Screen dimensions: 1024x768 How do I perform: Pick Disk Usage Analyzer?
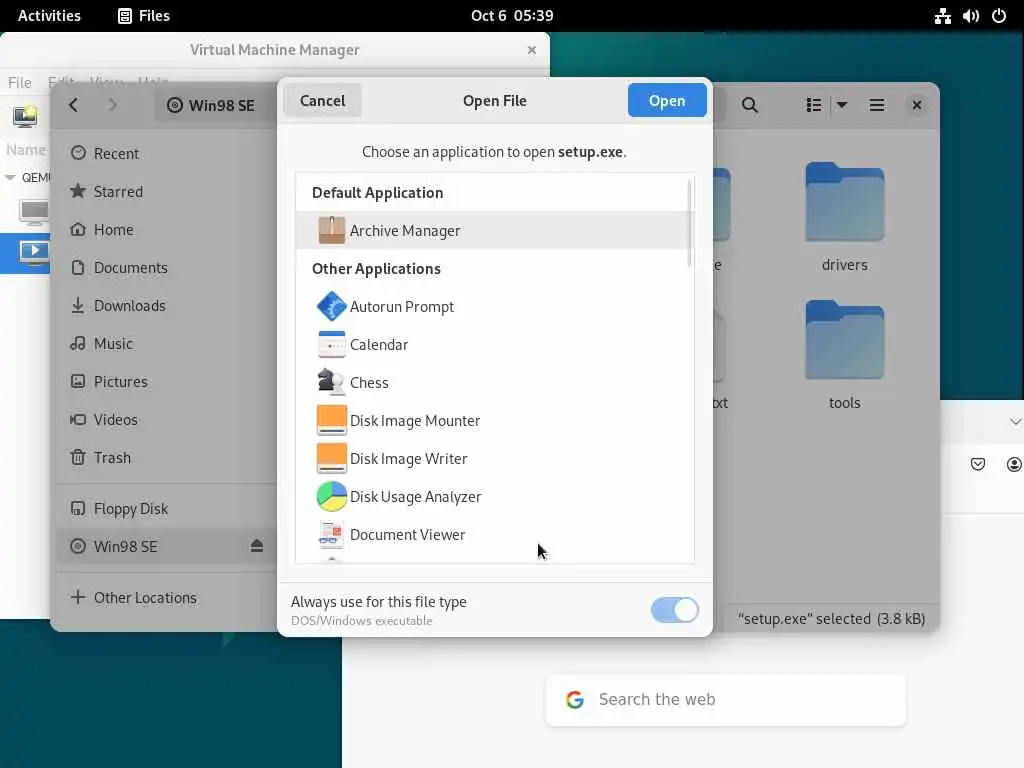point(493,496)
